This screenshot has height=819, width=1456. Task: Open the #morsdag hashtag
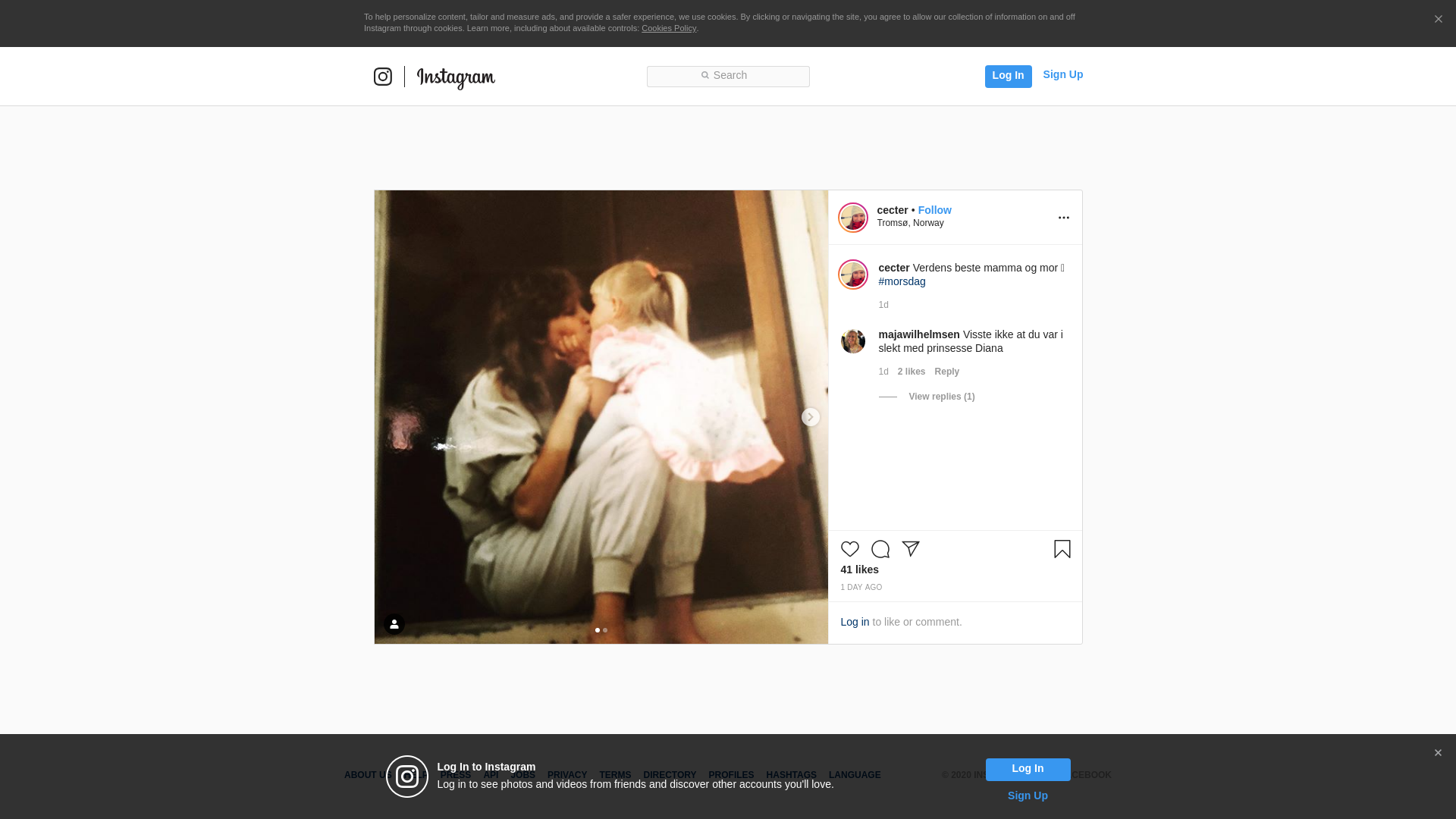point(902,281)
